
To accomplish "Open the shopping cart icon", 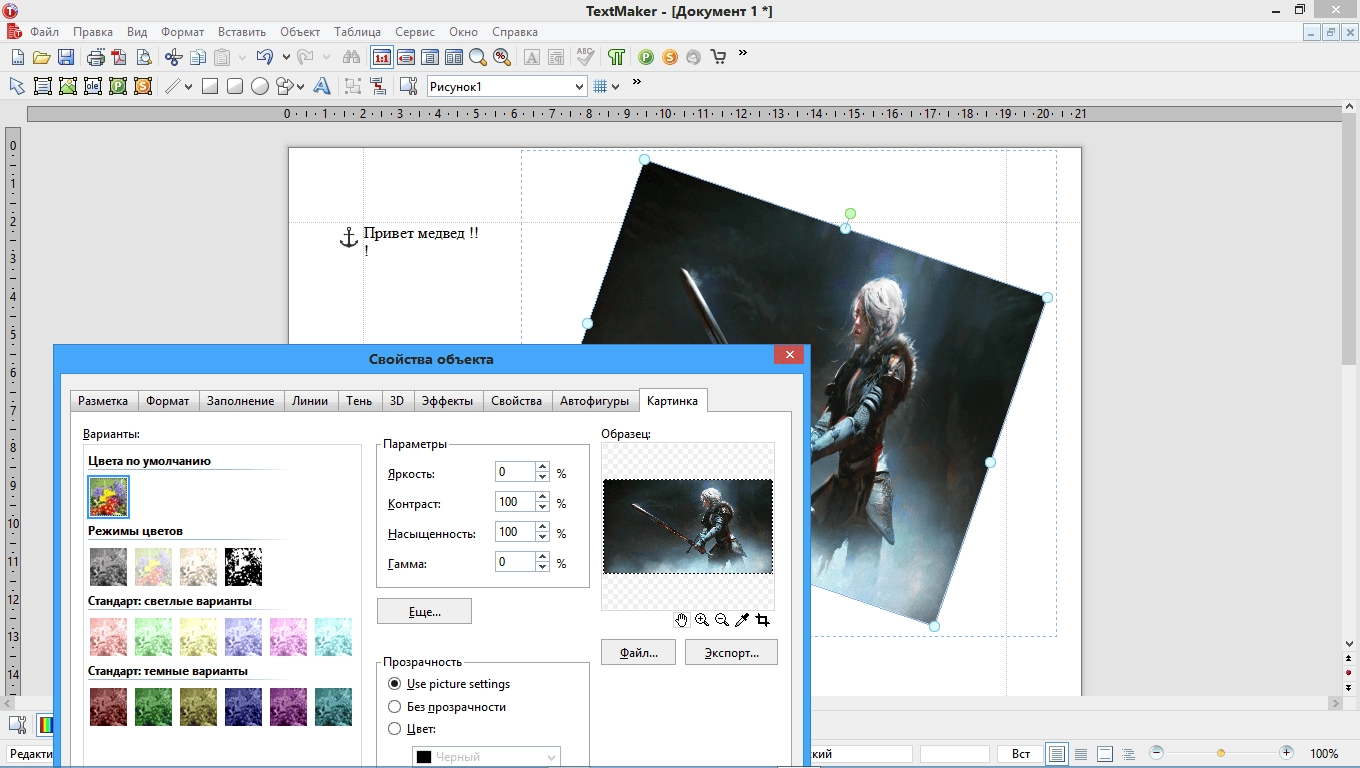I will pos(718,57).
